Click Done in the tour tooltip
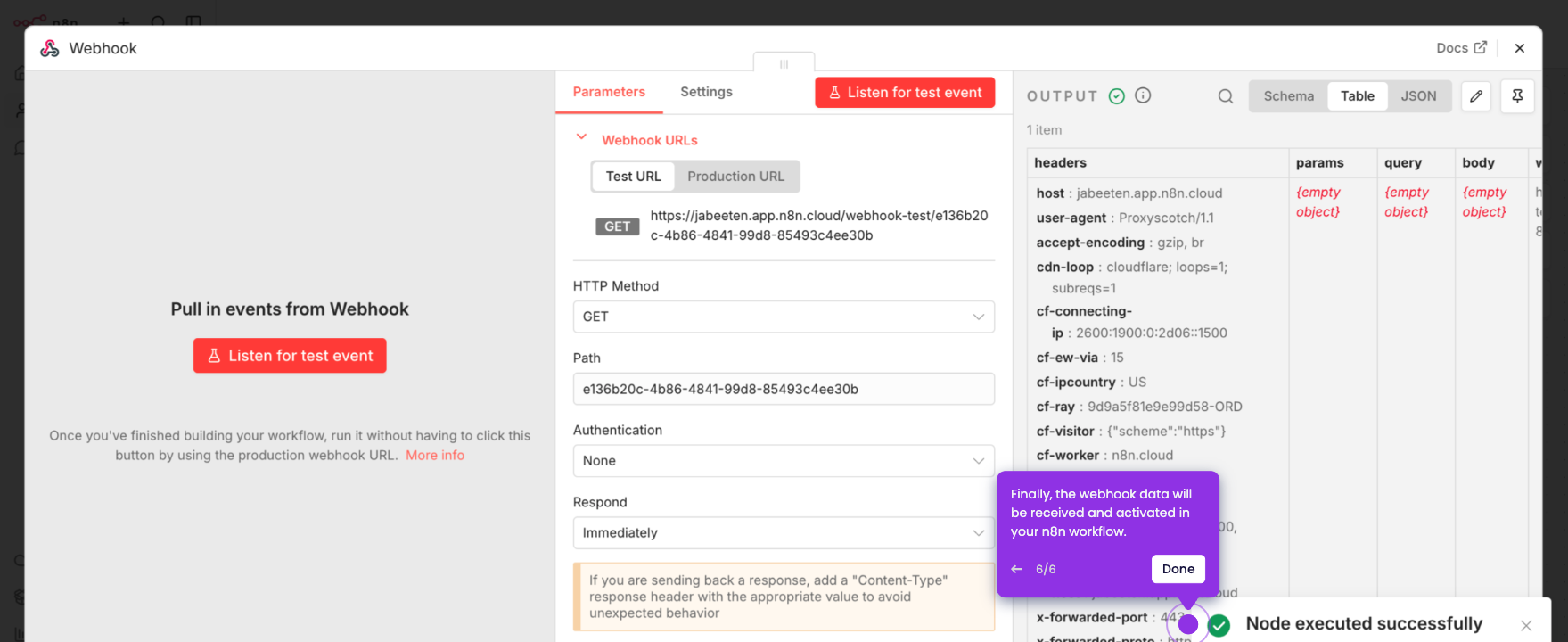Image resolution: width=1568 pixels, height=642 pixels. point(1178,569)
